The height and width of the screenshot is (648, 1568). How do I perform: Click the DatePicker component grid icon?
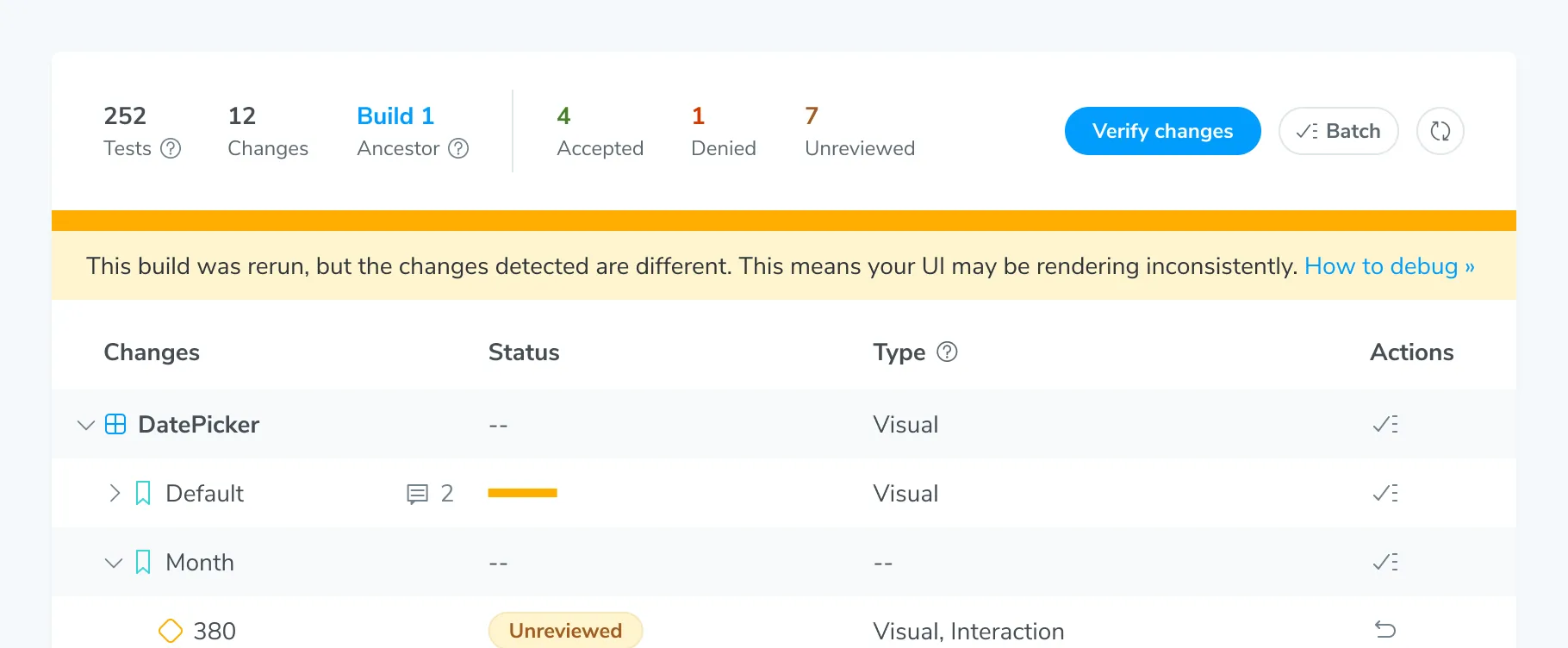click(x=115, y=424)
